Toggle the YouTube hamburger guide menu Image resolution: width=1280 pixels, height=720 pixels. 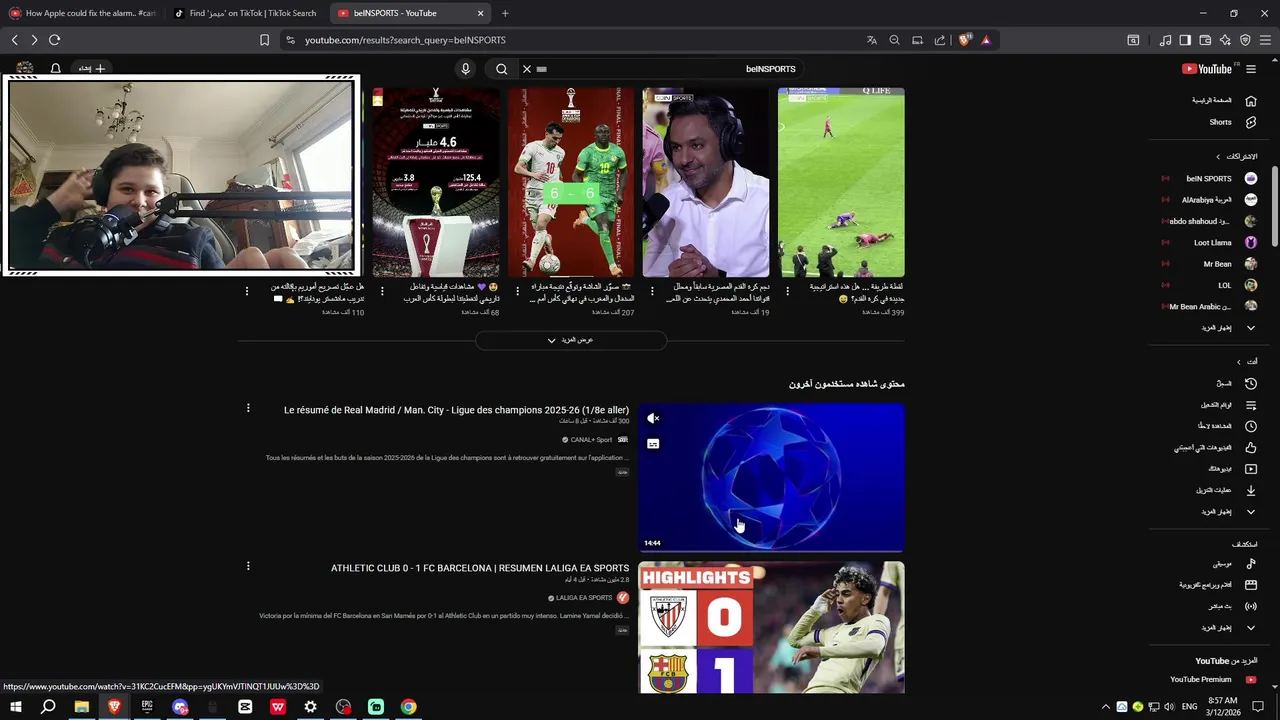point(1251,69)
